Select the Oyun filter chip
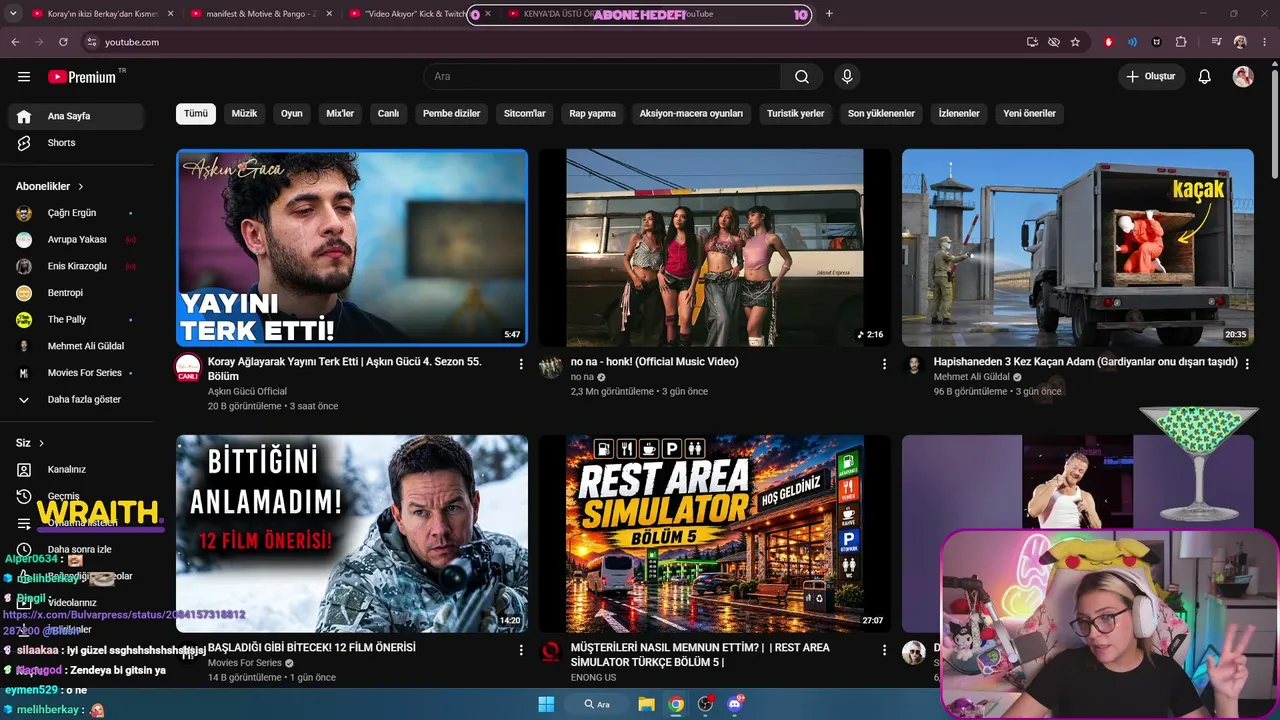This screenshot has height=720, width=1280. [x=292, y=114]
